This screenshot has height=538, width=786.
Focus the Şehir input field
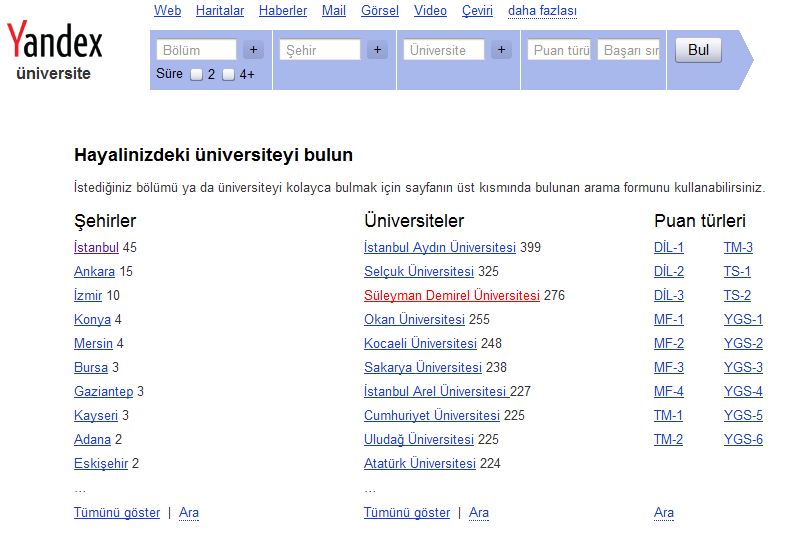point(320,50)
